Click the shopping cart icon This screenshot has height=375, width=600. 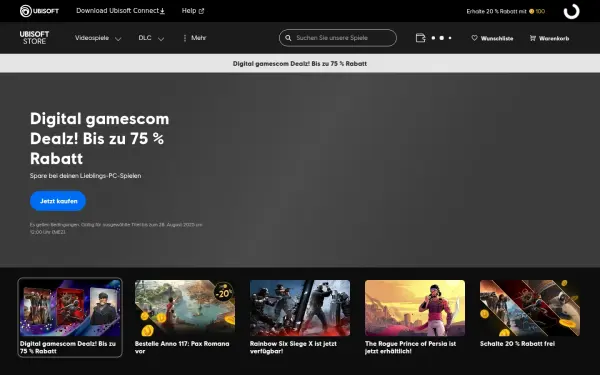pos(533,38)
